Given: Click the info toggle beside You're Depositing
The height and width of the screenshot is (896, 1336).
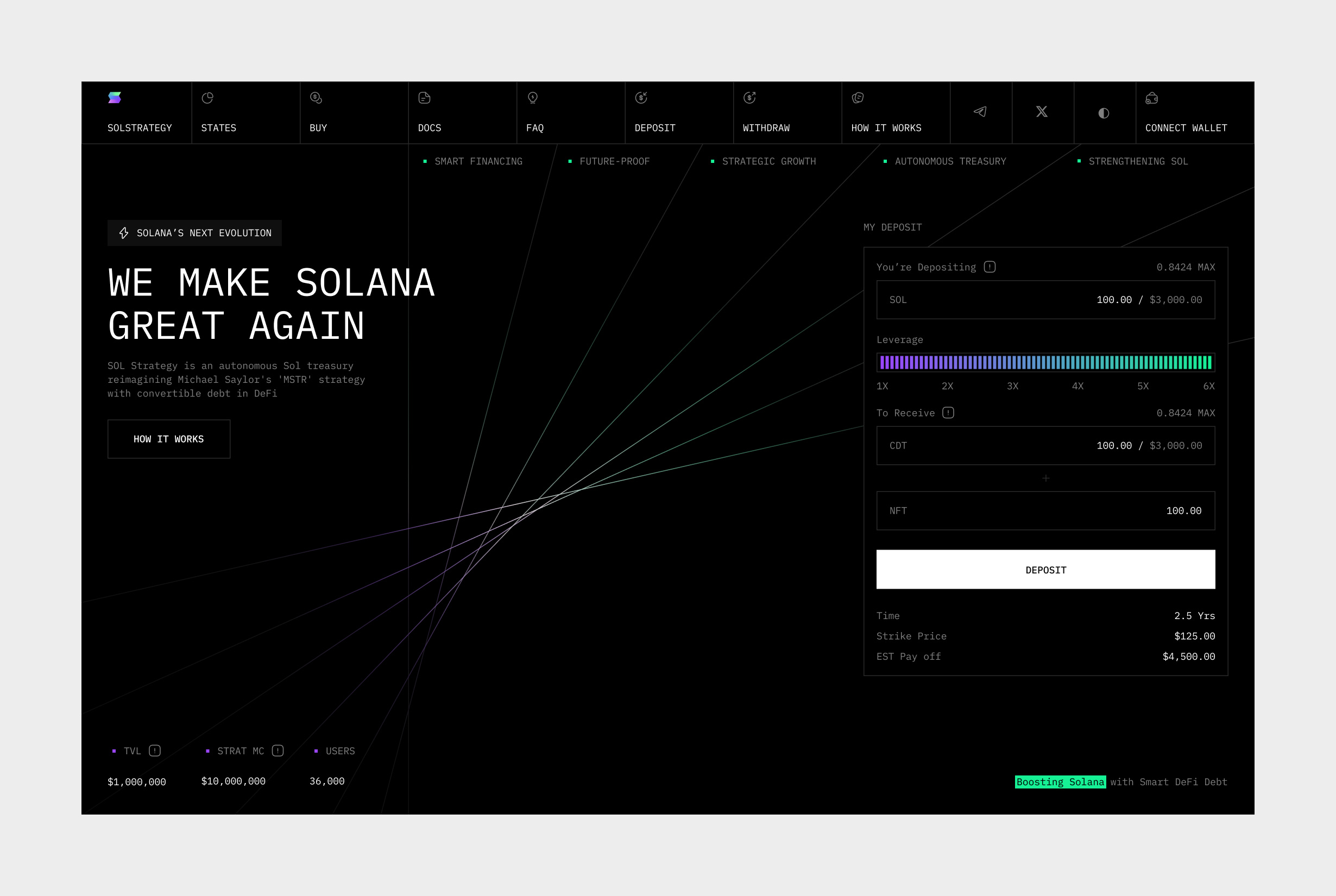Looking at the screenshot, I should tap(990, 266).
